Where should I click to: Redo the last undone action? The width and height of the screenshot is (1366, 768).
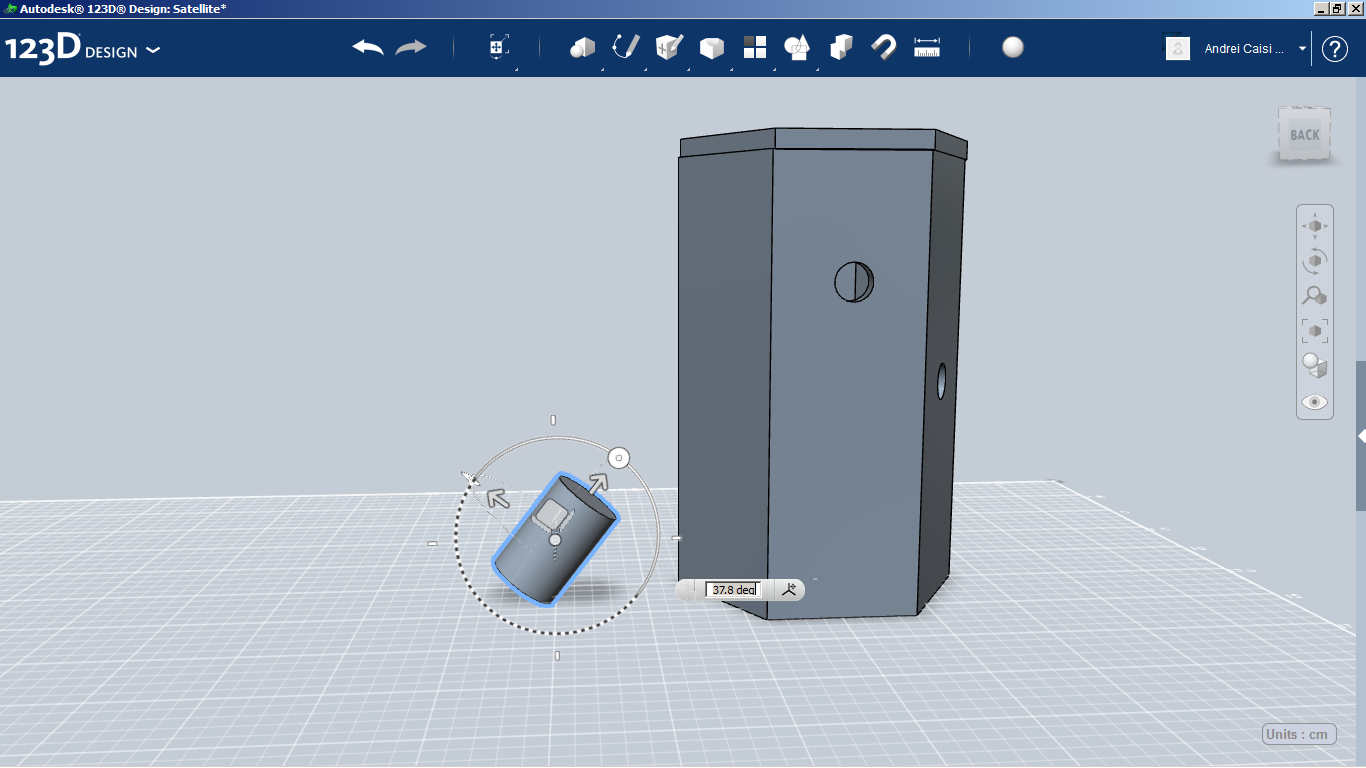[x=411, y=48]
